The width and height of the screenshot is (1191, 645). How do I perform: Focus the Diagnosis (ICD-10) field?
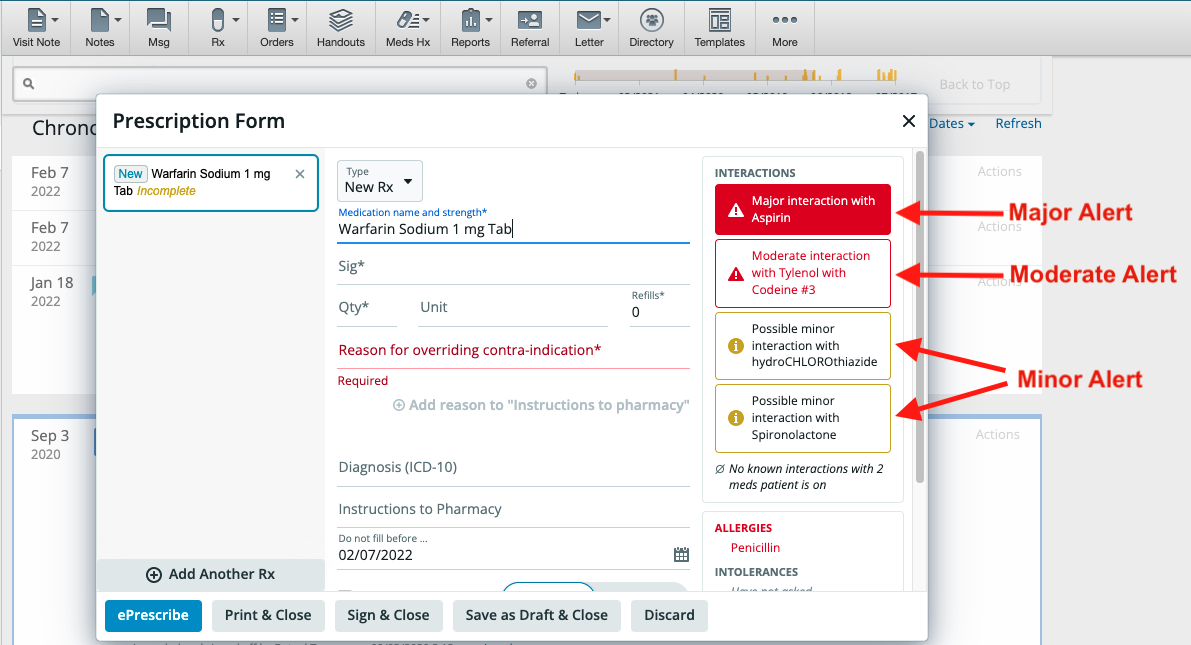pyautogui.click(x=513, y=467)
